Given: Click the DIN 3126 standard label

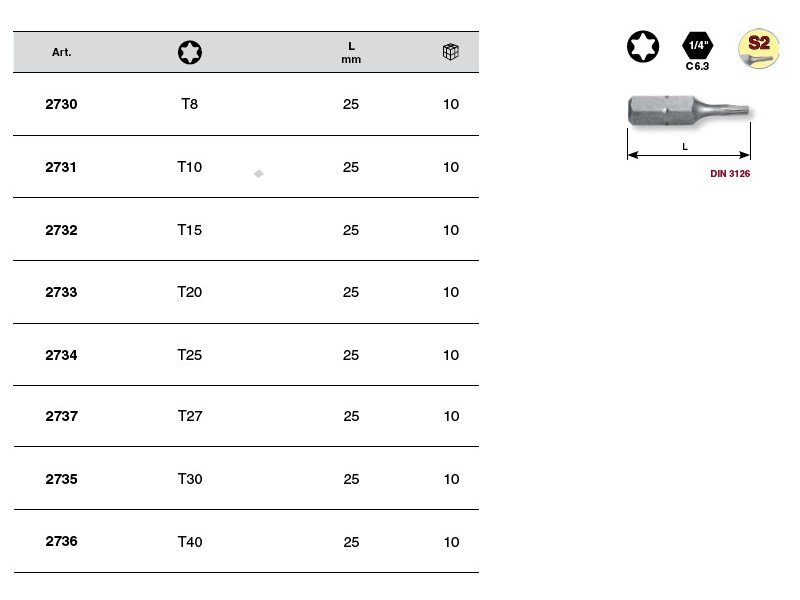Looking at the screenshot, I should point(730,173).
